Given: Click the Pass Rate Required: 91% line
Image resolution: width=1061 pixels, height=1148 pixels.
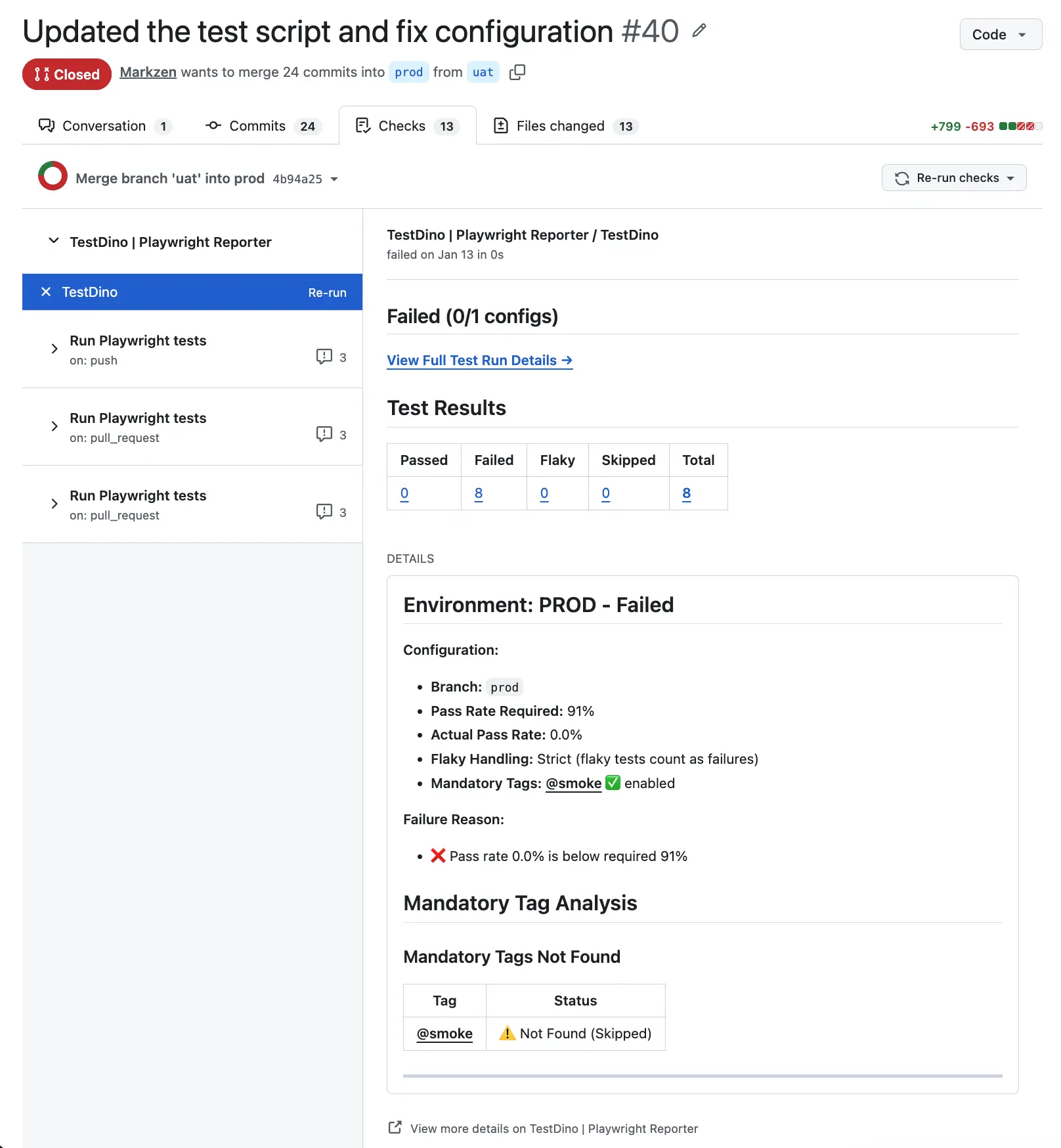Looking at the screenshot, I should click(x=512, y=711).
